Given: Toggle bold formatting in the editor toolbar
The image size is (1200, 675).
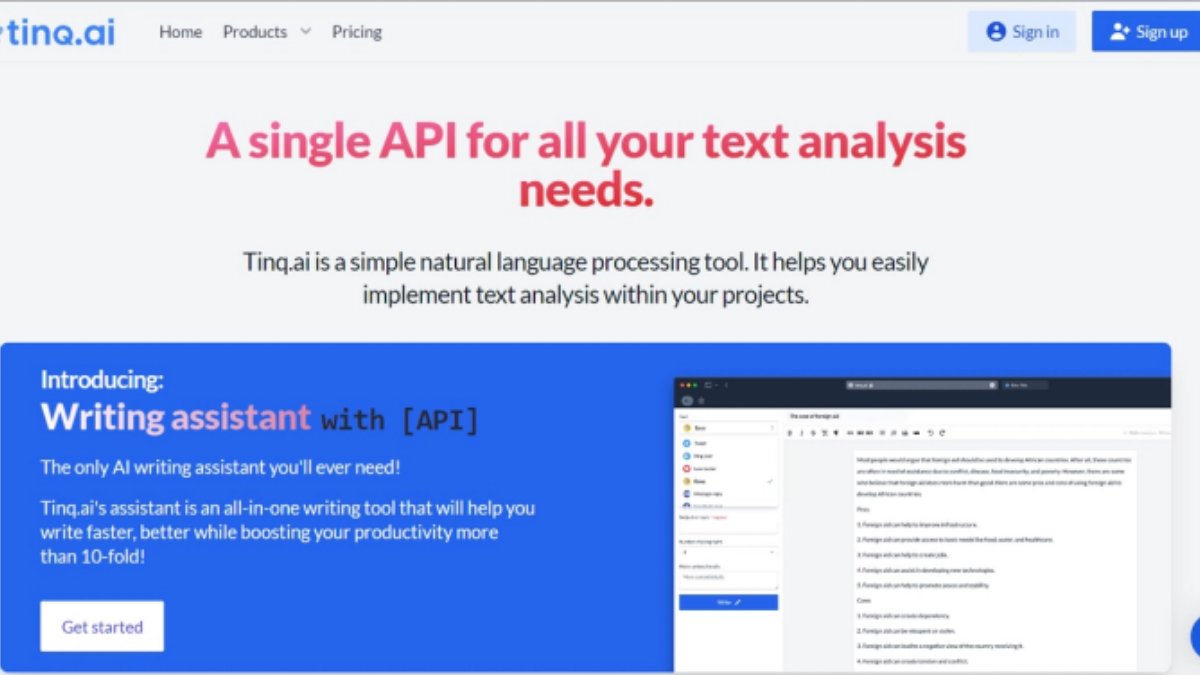Looking at the screenshot, I should pos(789,432).
